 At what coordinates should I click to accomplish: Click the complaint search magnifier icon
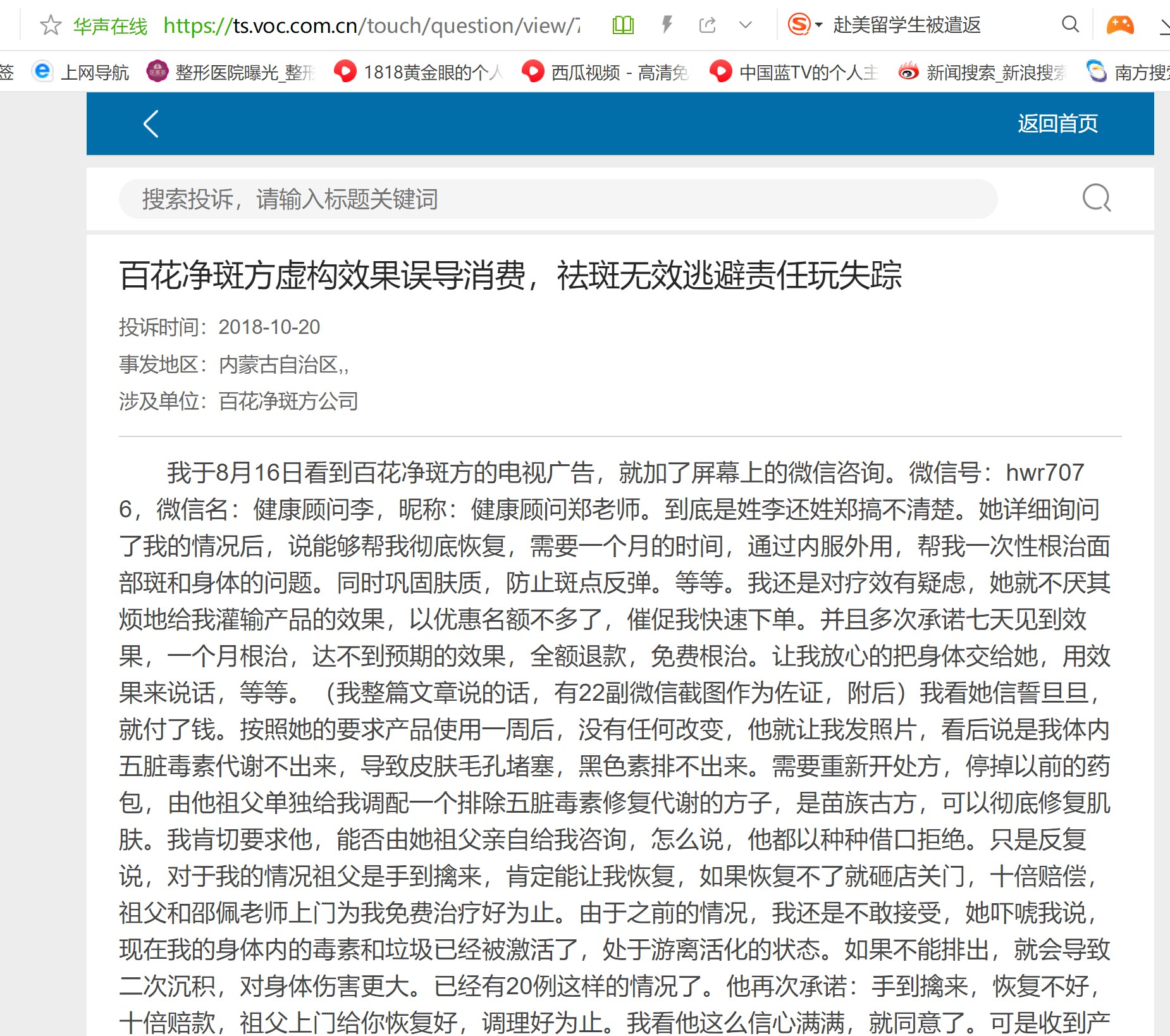1096,199
